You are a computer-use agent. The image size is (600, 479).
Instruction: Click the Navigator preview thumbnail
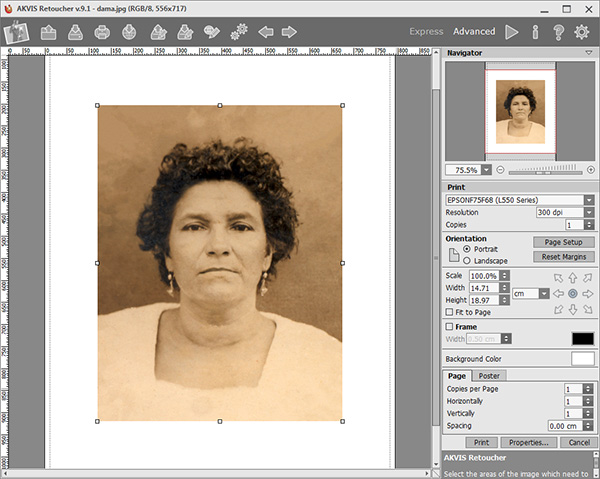(x=520, y=112)
